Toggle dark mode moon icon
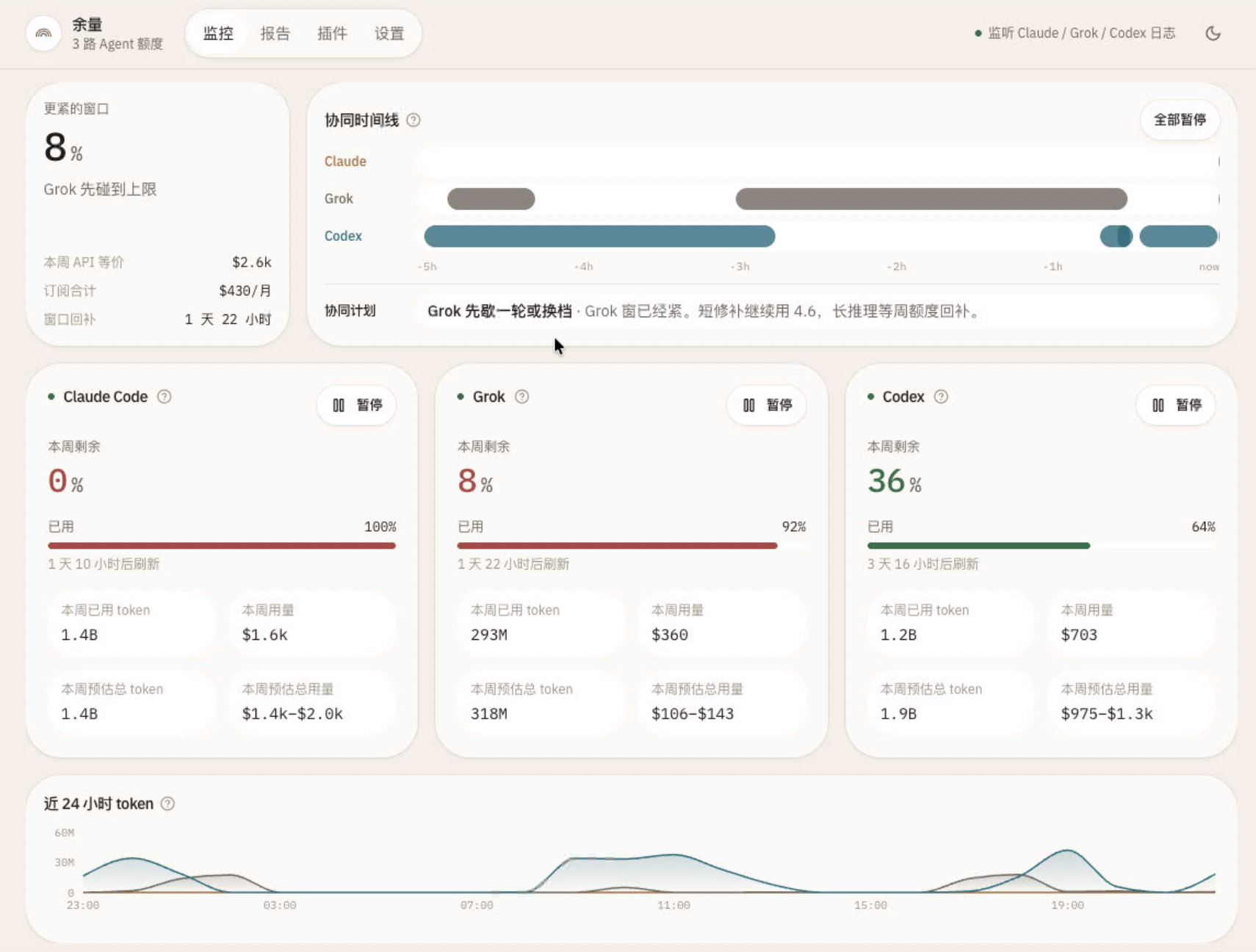The width and height of the screenshot is (1256, 952). click(x=1213, y=33)
